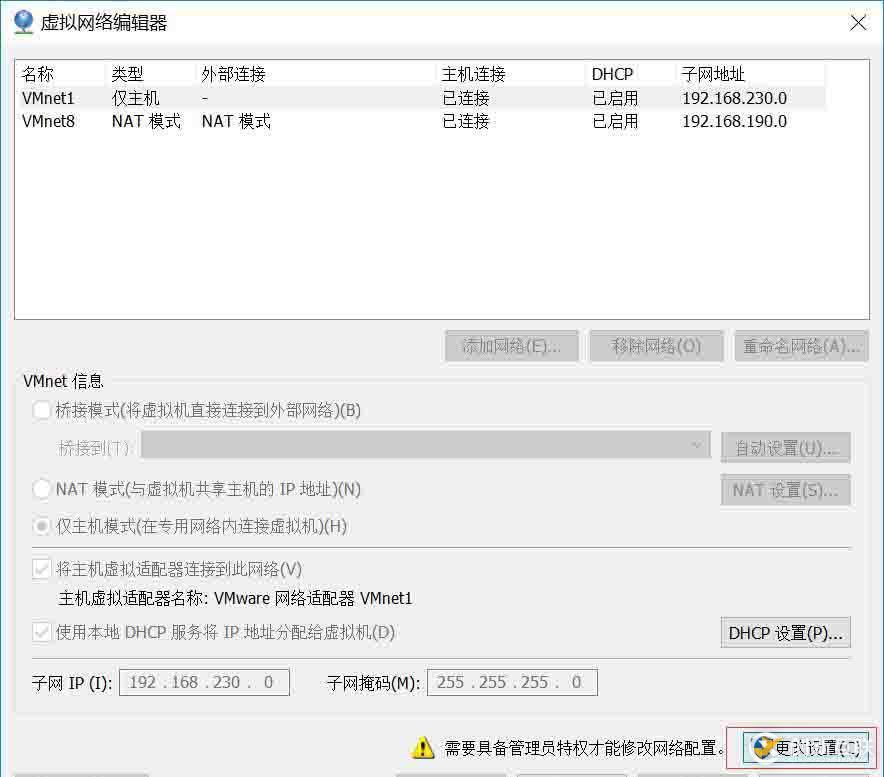This screenshot has height=777, width=884.
Task: Toggle 使用本地DHCP服务 checkbox
Action: click(x=40, y=632)
